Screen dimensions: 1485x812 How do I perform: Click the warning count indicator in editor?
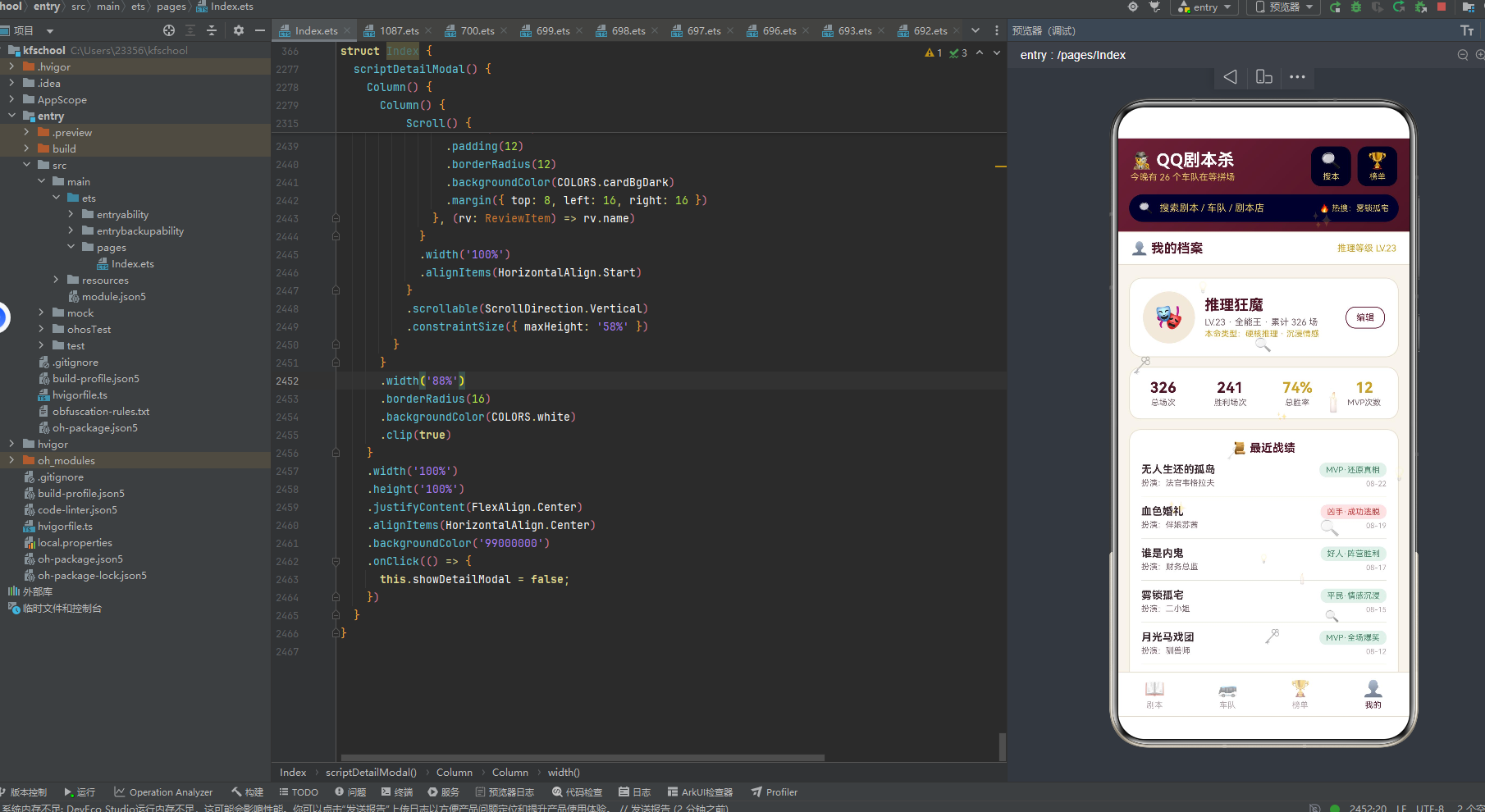pyautogui.click(x=934, y=52)
